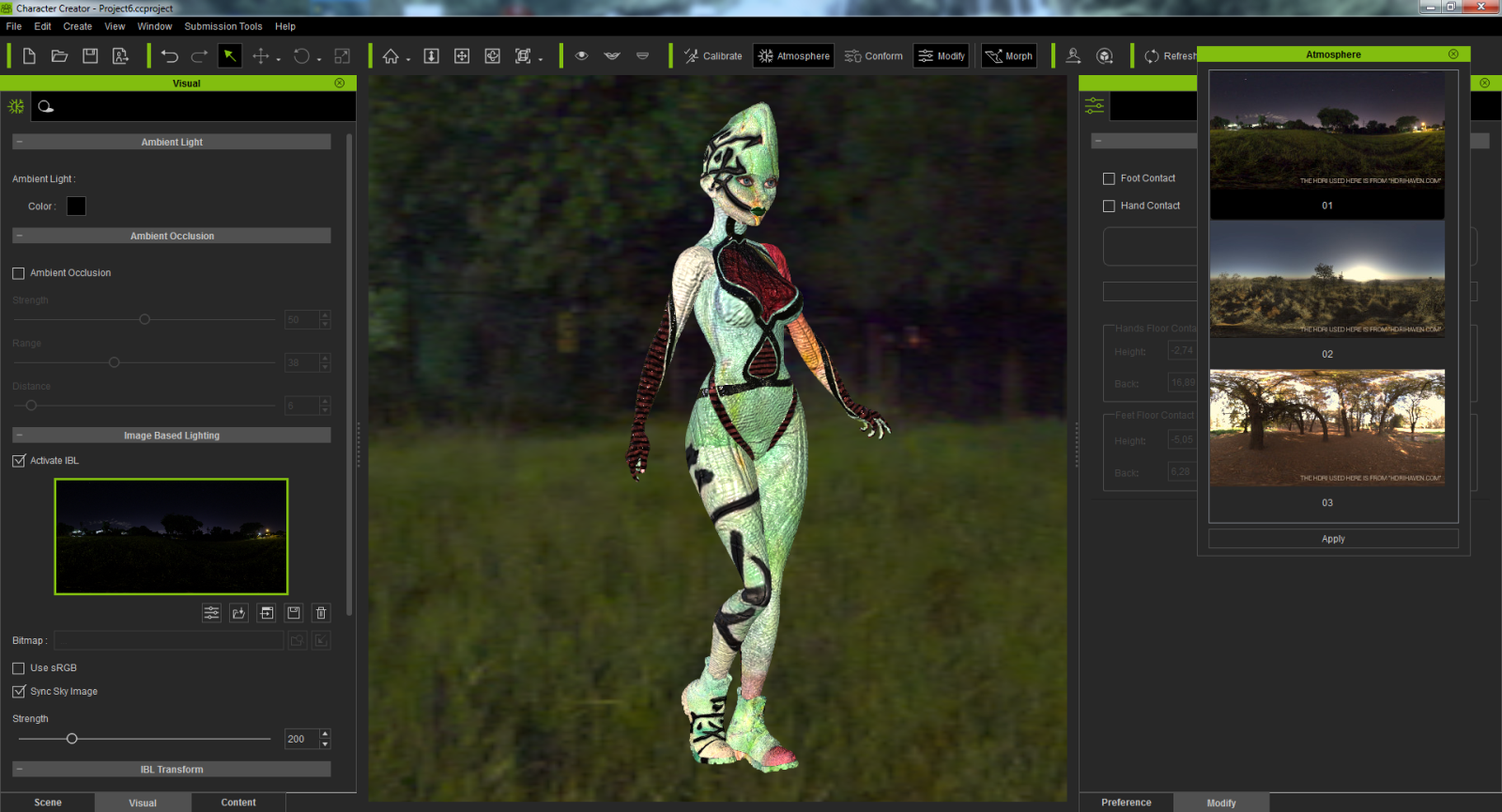Enable the Ambient Occlusion checkbox
This screenshot has width=1502, height=812.
[x=19, y=273]
